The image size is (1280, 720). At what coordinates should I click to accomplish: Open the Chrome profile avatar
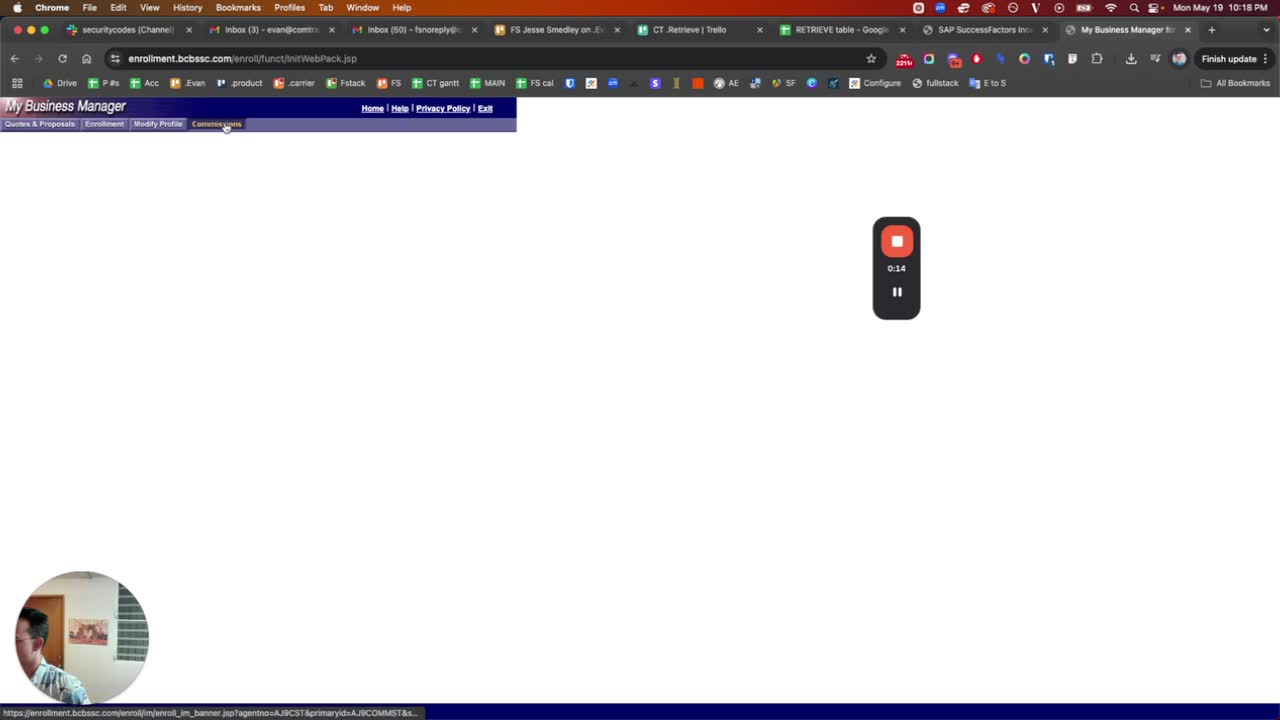click(x=1179, y=59)
